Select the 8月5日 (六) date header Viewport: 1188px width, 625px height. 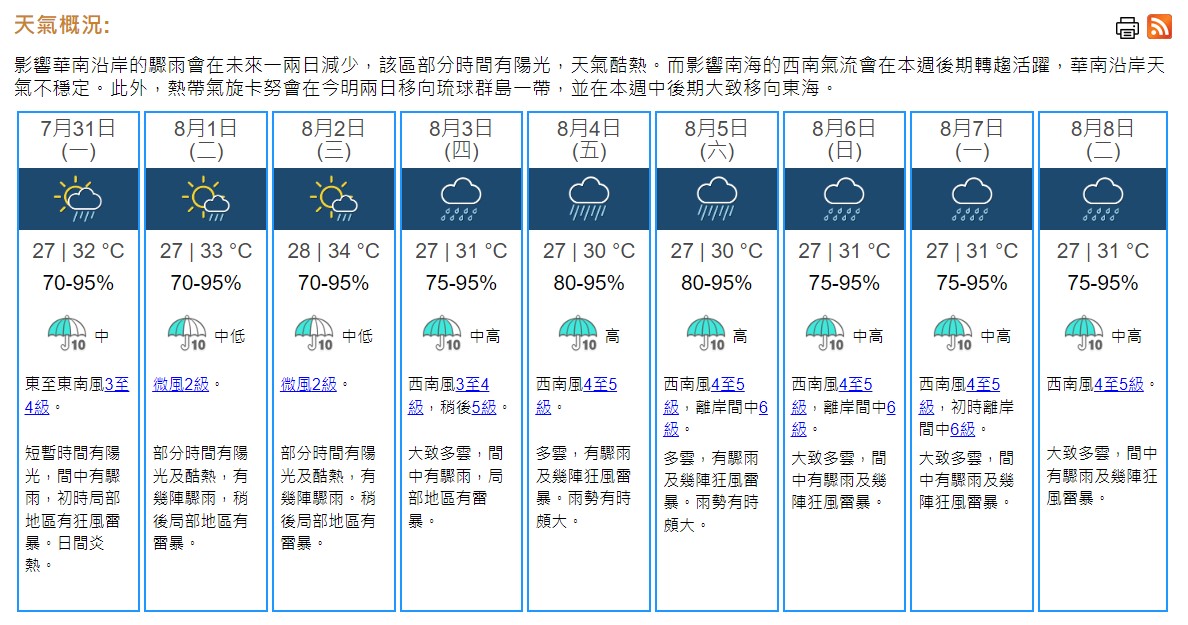(x=716, y=139)
